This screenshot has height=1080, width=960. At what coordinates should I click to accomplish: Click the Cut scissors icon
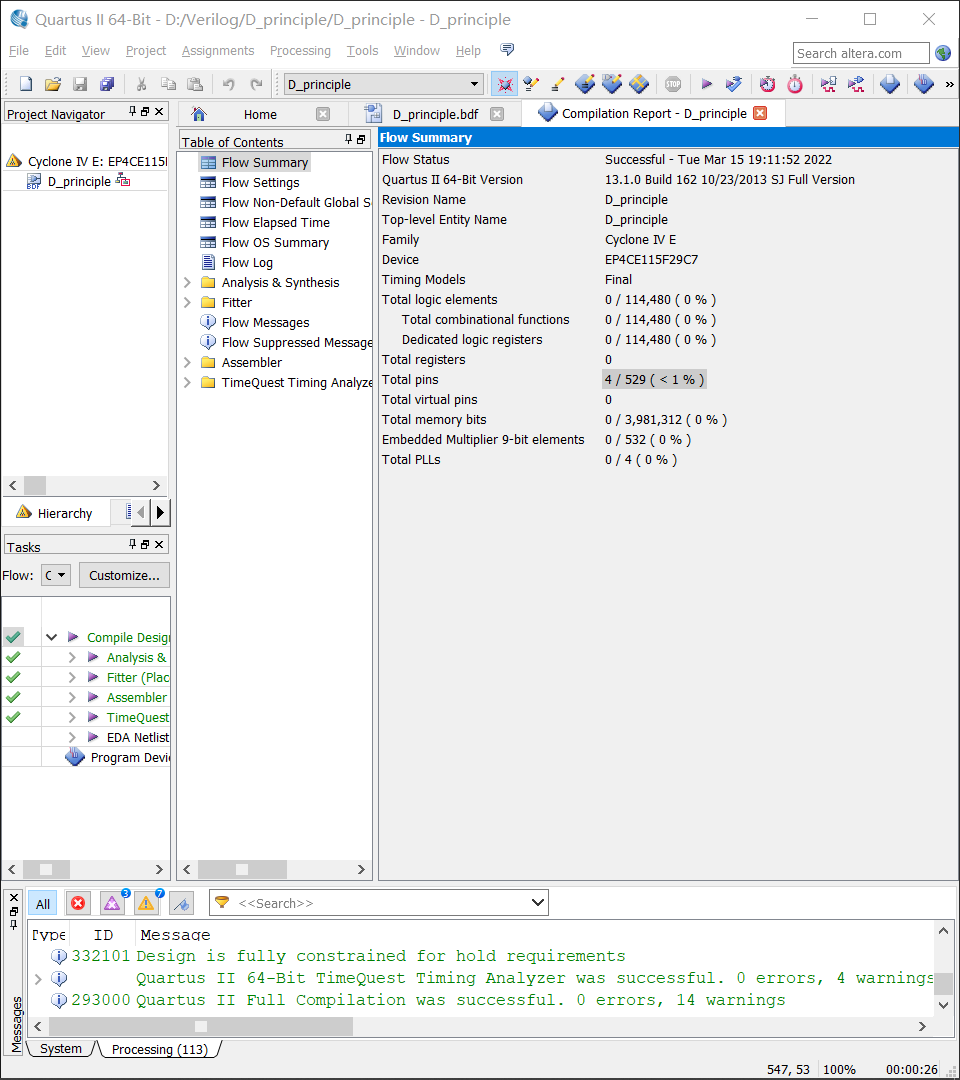pos(141,84)
